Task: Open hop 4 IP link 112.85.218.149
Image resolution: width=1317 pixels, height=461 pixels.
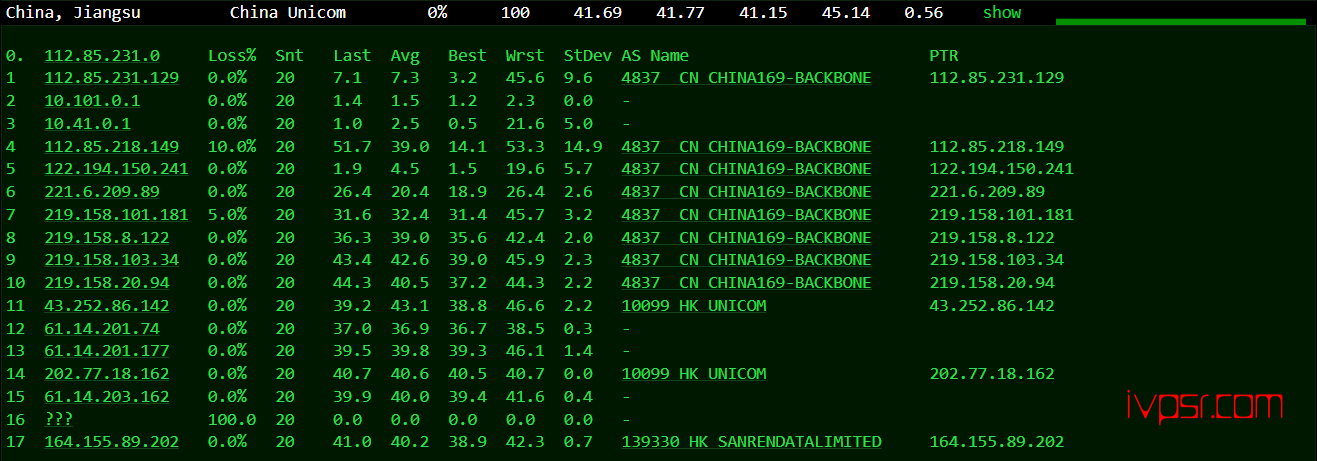Action: pyautogui.click(x=112, y=147)
